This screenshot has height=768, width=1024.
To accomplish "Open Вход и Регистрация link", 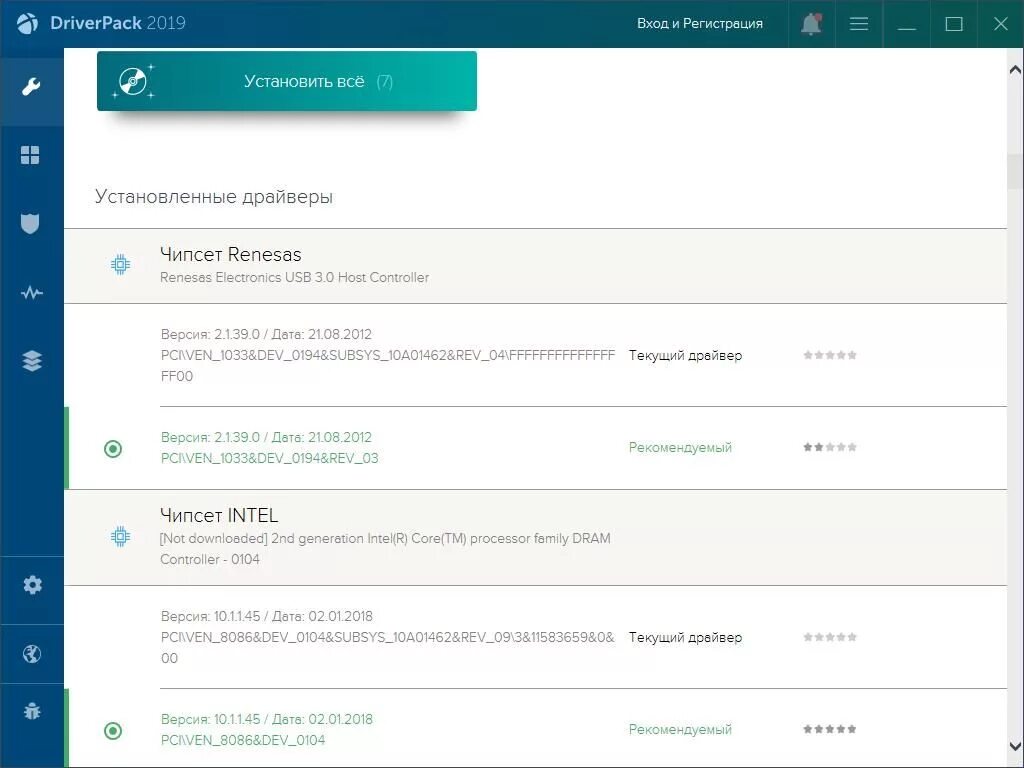I will point(700,24).
